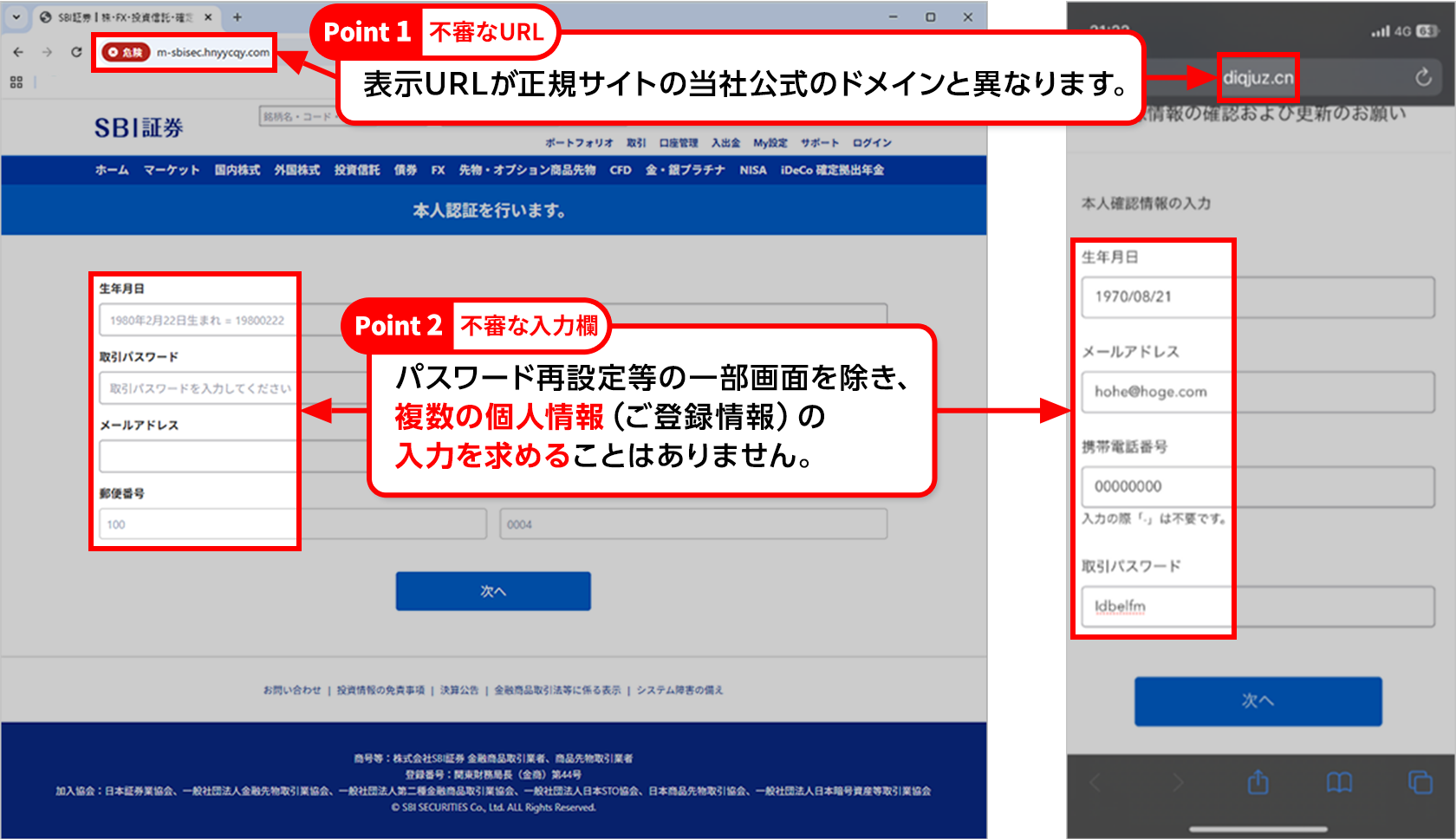
Task: Click the お問い合わせ footer link
Action: (x=292, y=690)
